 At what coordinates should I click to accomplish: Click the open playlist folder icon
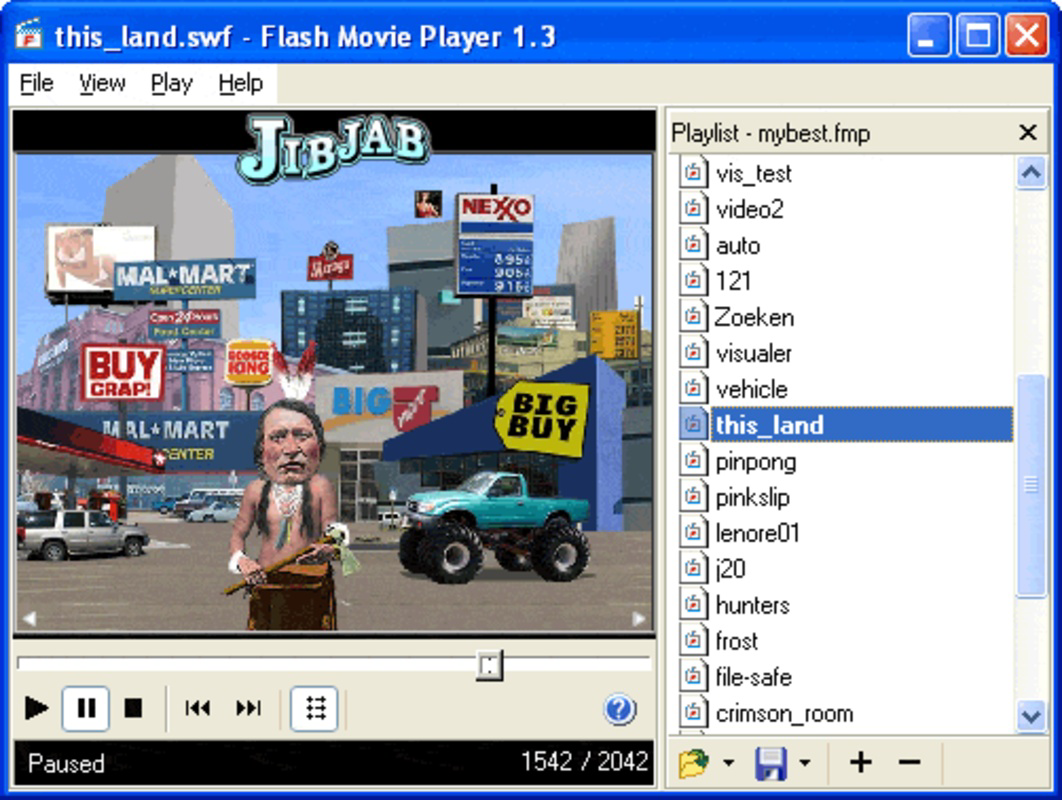tap(694, 763)
